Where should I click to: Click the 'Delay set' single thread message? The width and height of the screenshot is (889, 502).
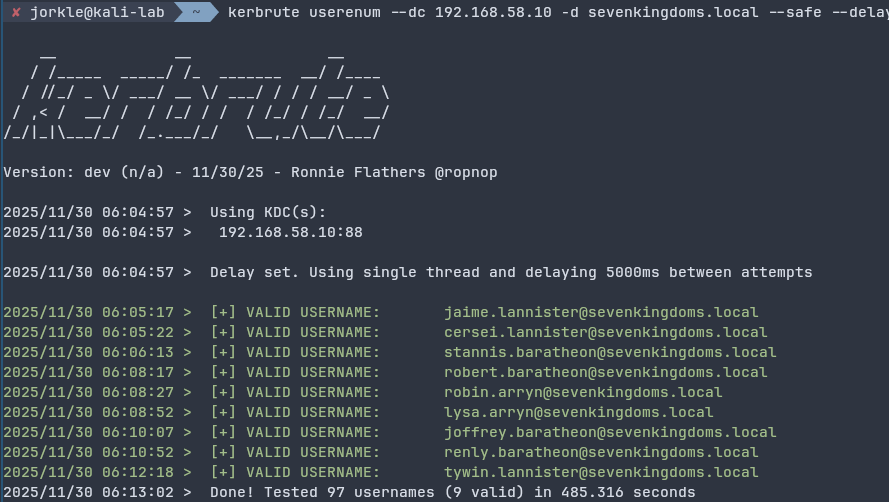511,272
